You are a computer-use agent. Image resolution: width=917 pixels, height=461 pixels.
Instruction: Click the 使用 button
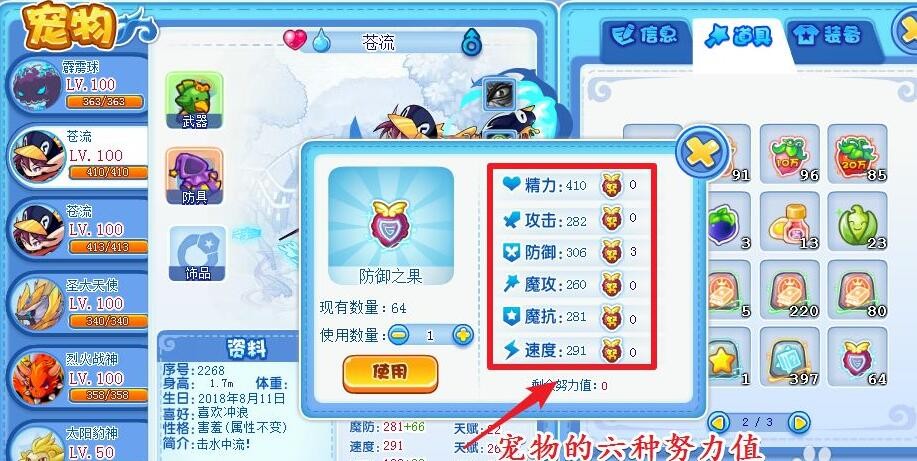click(390, 373)
